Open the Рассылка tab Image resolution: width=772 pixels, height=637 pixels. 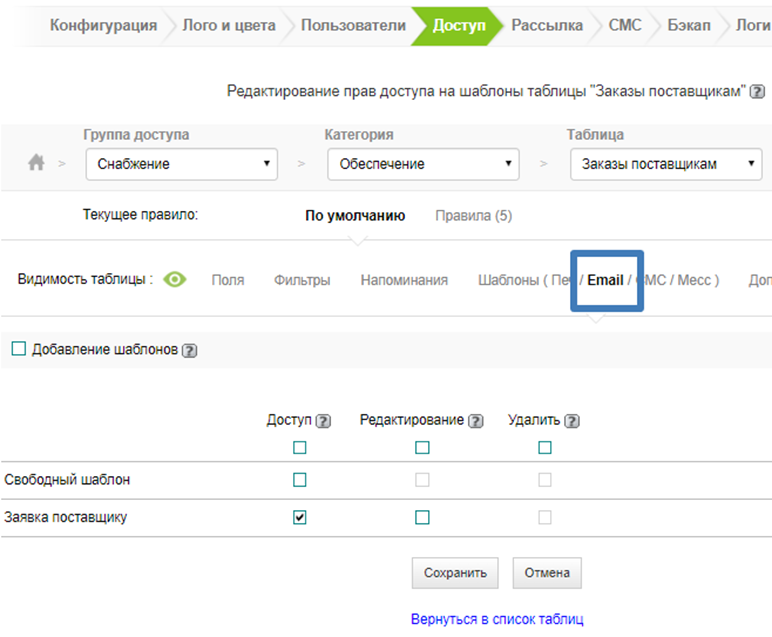coord(546,26)
